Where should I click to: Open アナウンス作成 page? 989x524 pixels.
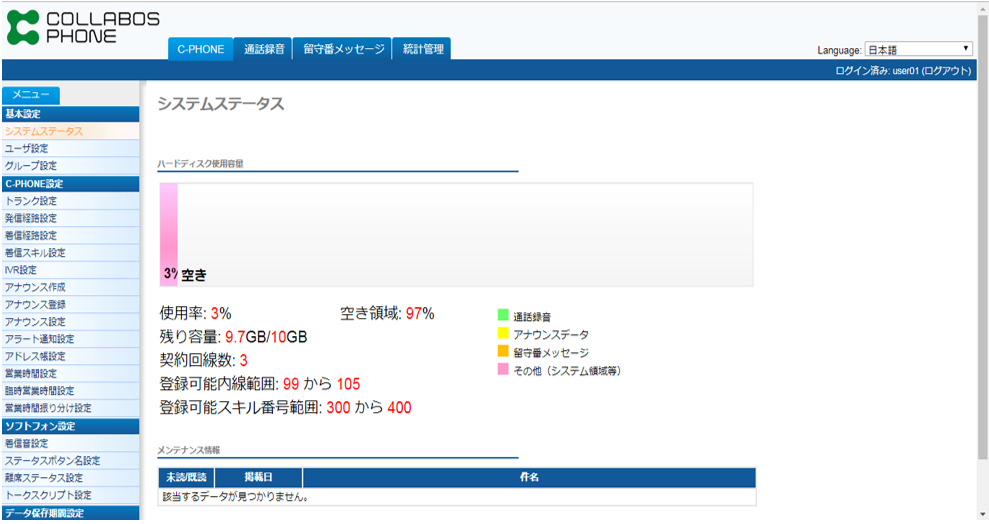35,287
